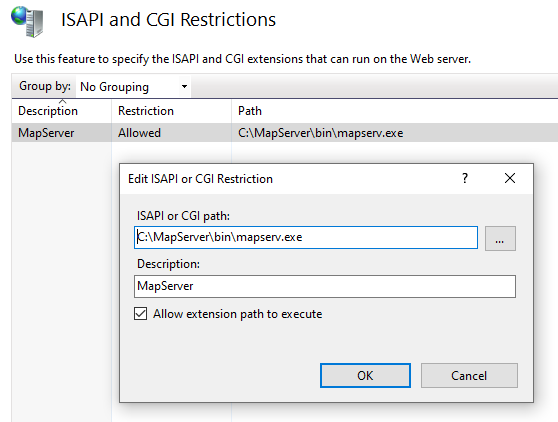Confirm the dialog with OK

(x=365, y=375)
